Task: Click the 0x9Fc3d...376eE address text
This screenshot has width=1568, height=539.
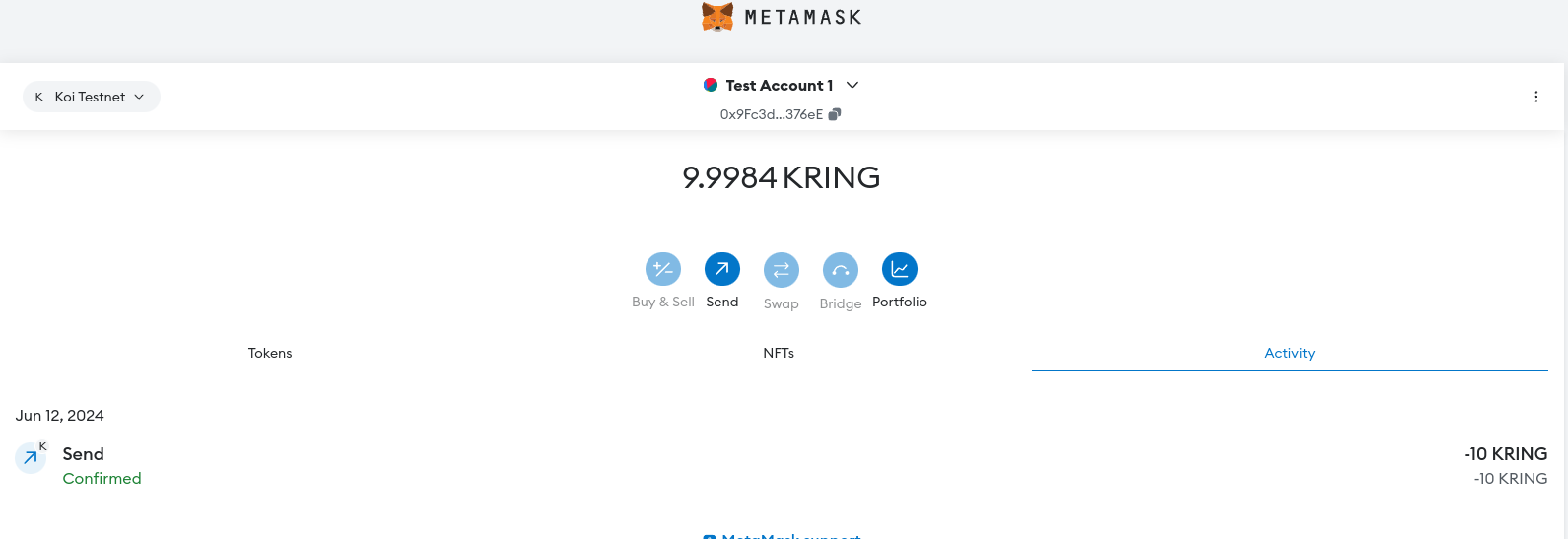Action: click(x=771, y=114)
